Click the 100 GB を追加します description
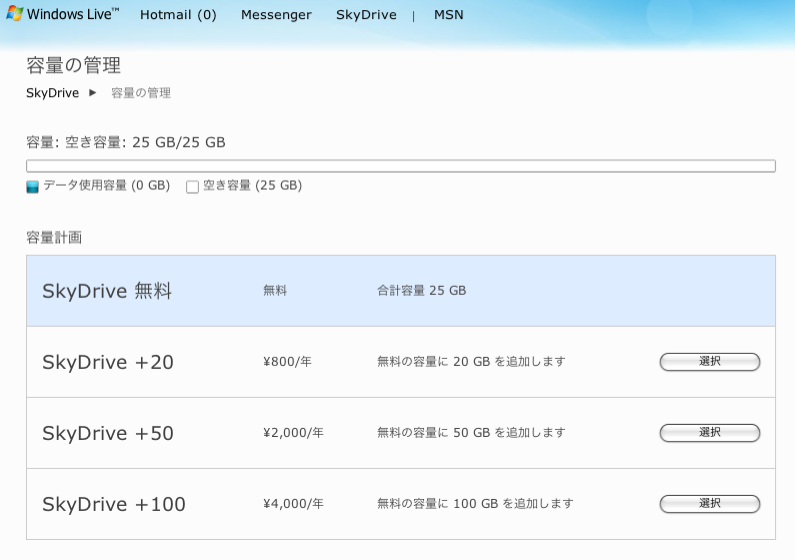The width and height of the screenshot is (795, 560). [476, 503]
